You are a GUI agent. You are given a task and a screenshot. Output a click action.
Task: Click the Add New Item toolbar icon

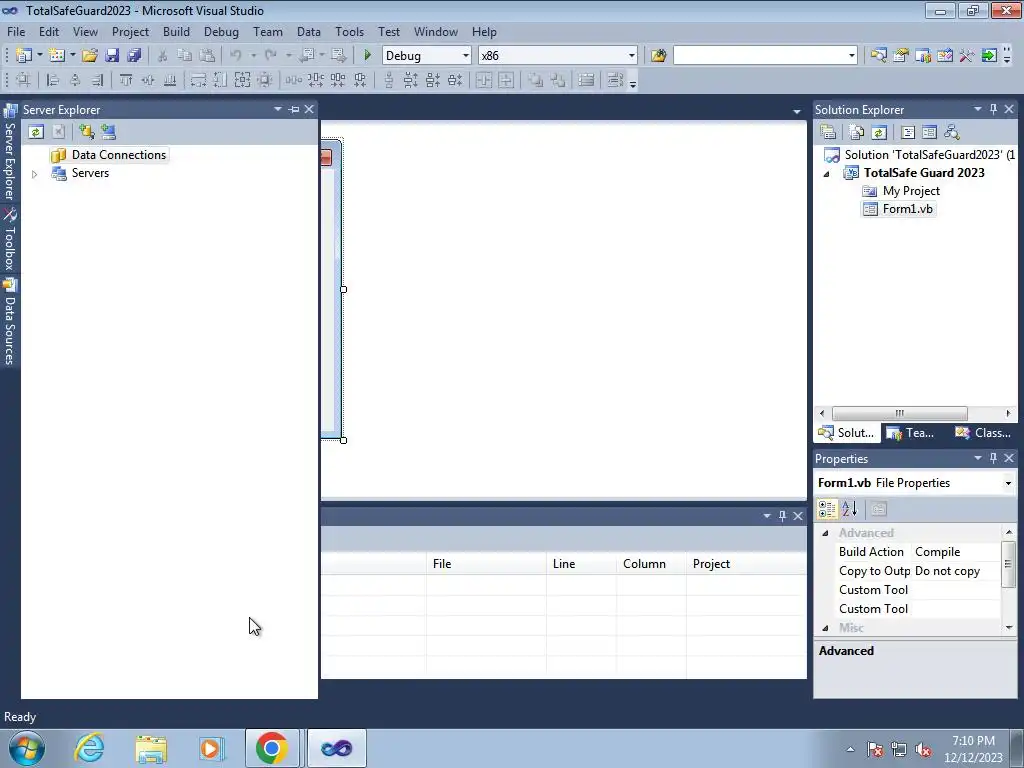pos(57,56)
